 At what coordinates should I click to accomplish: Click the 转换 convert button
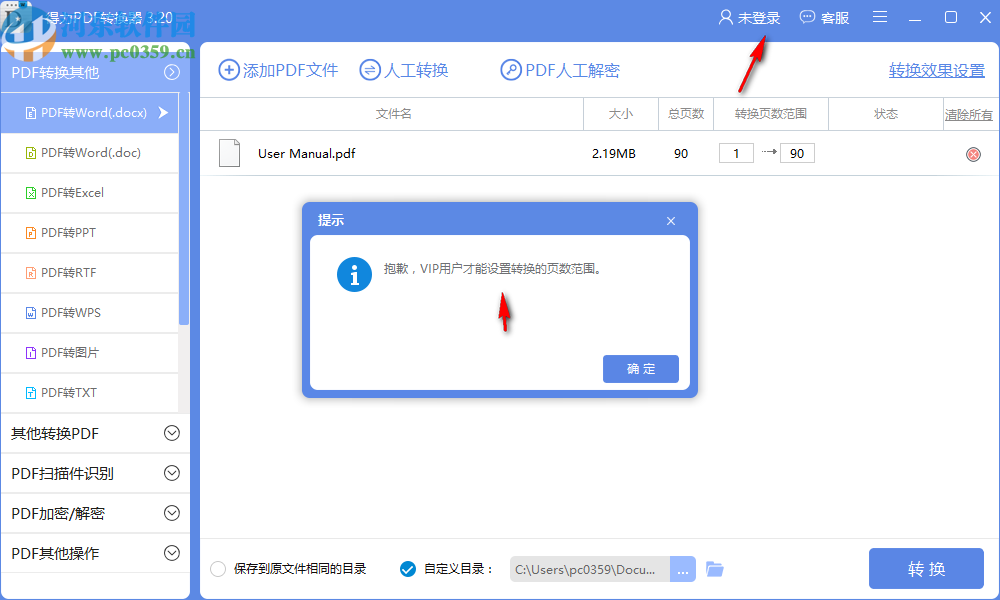click(926, 568)
